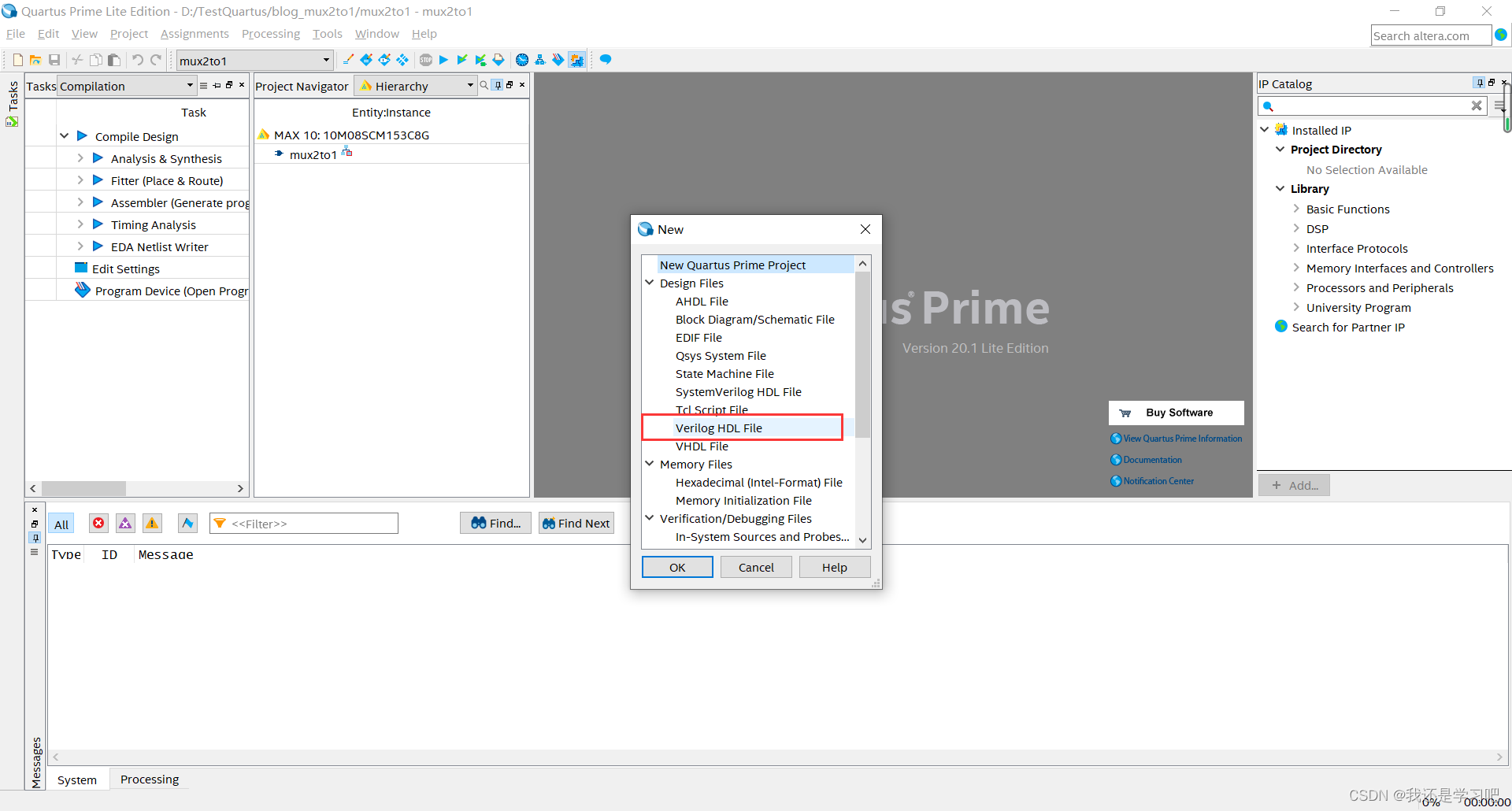Image resolution: width=1512 pixels, height=811 pixels.
Task: Click the Program Device icon in Tasks
Action: coord(82,291)
